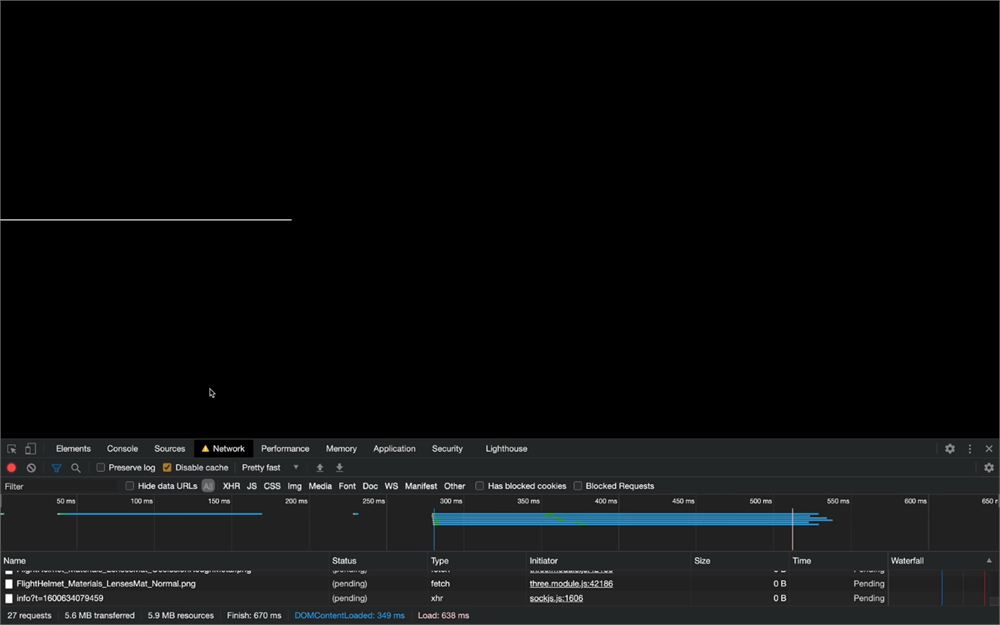Filter requests by XHR
Image resolution: width=1000 pixels, height=625 pixels.
pos(232,486)
